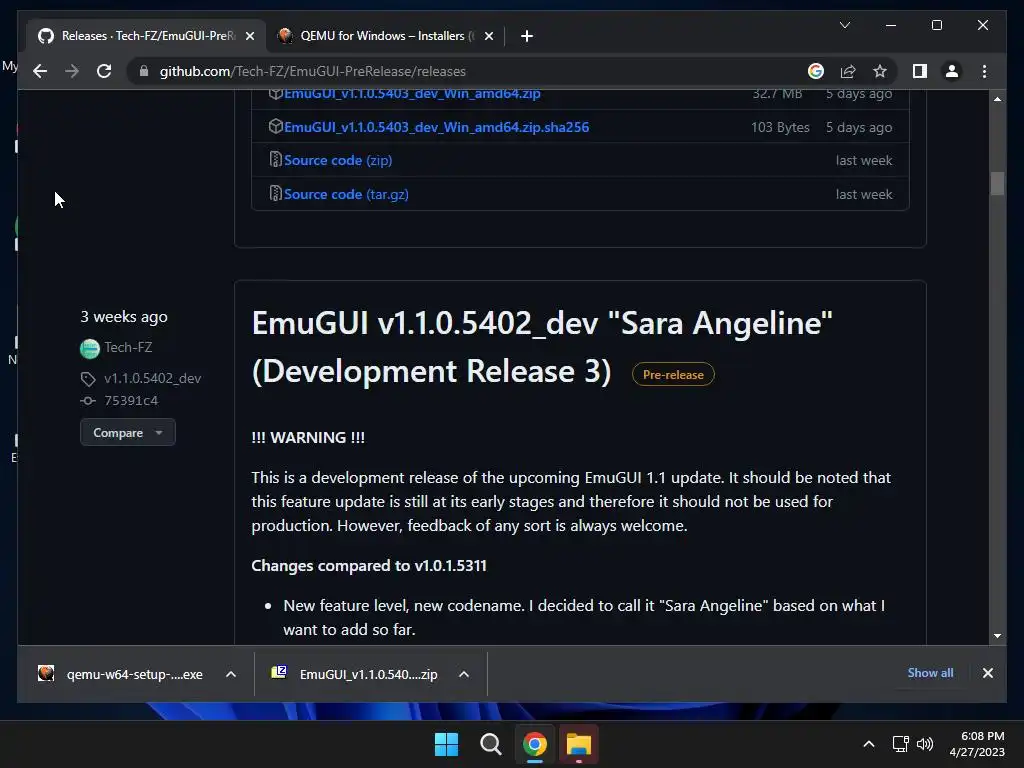Click the page scrollbar thumb

[997, 184]
